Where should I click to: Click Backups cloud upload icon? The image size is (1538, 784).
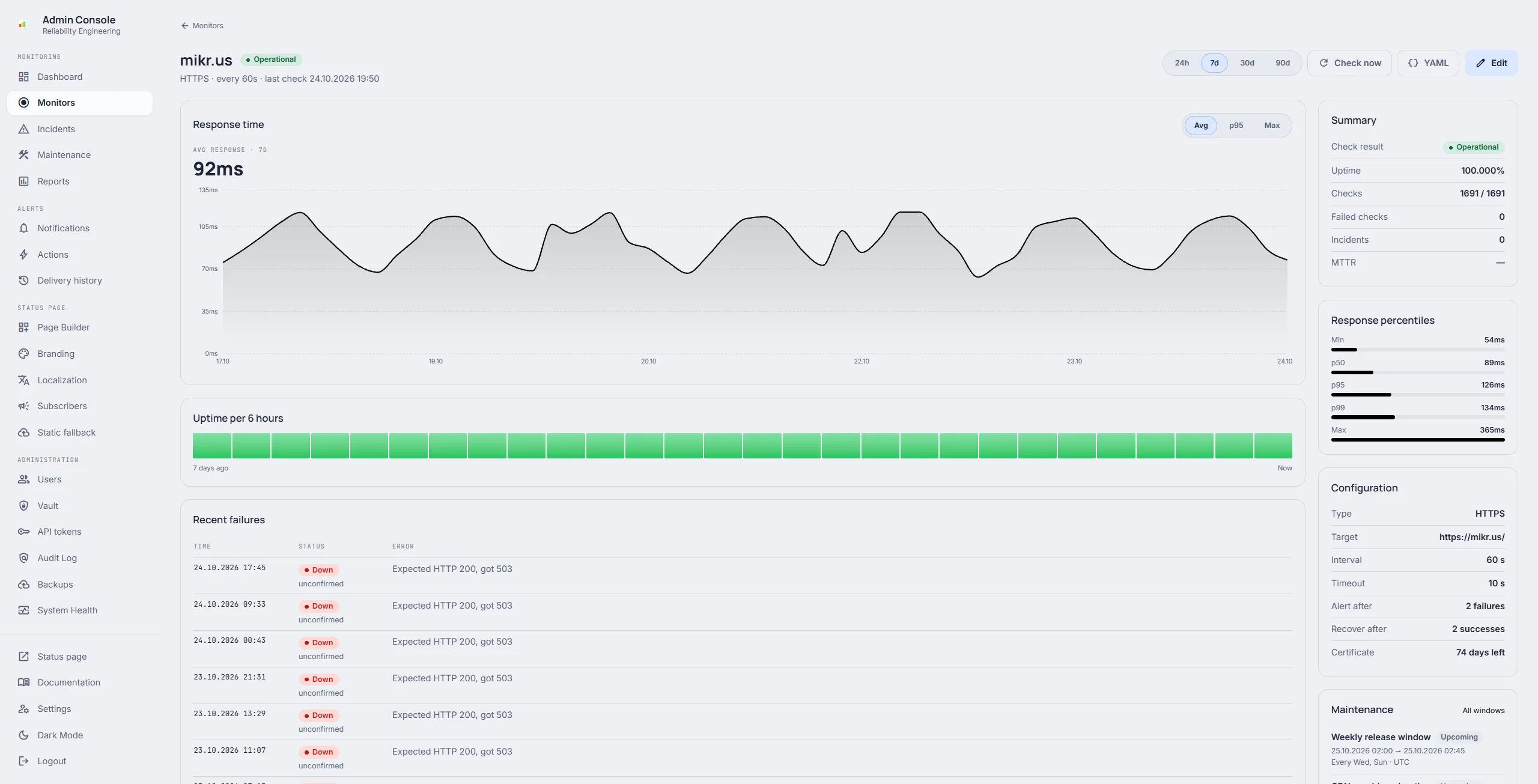23,585
